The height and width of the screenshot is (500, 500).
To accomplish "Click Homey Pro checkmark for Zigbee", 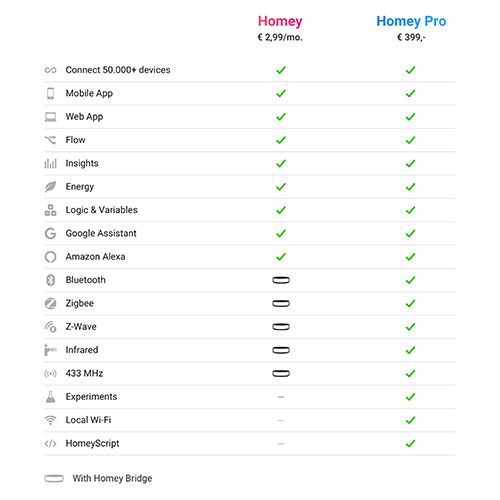I will (x=410, y=303).
